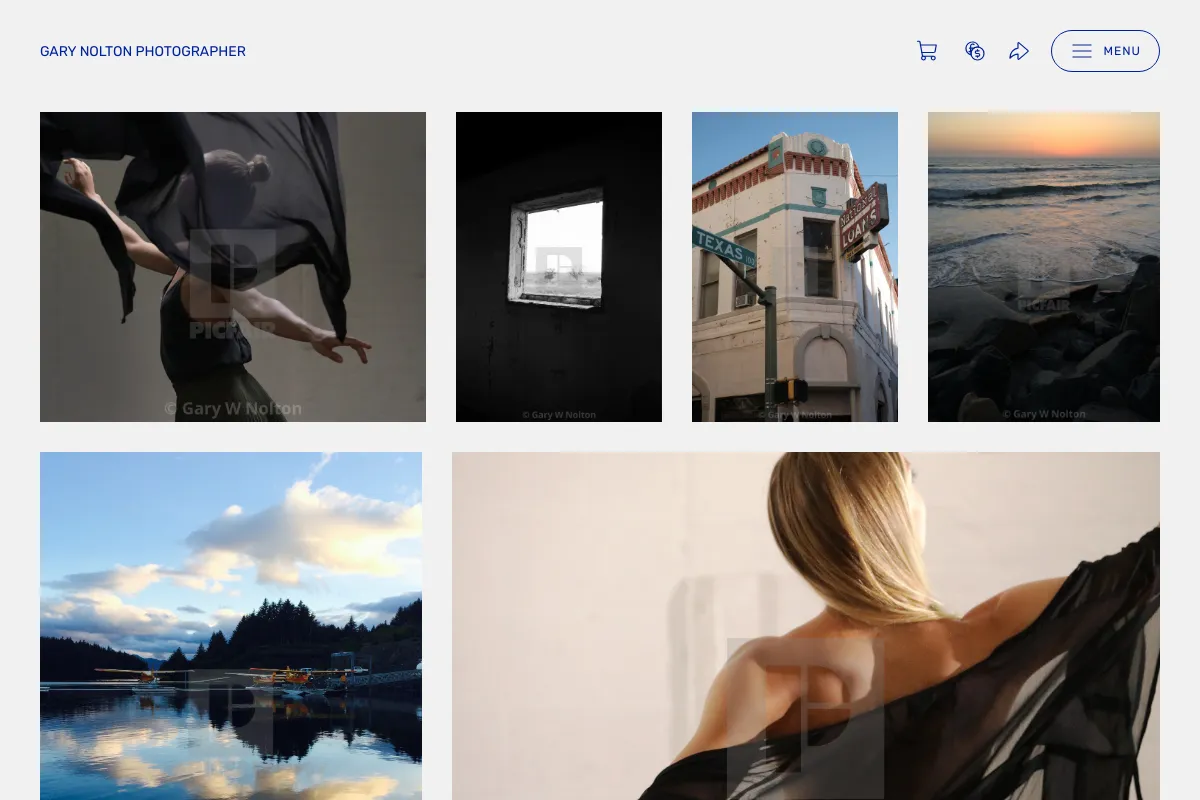
Task: Open the dark room window photo
Action: (559, 267)
